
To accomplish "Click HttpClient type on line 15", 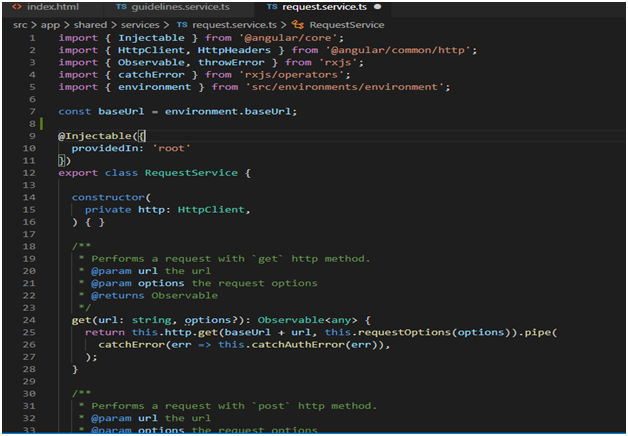I will (211, 209).
